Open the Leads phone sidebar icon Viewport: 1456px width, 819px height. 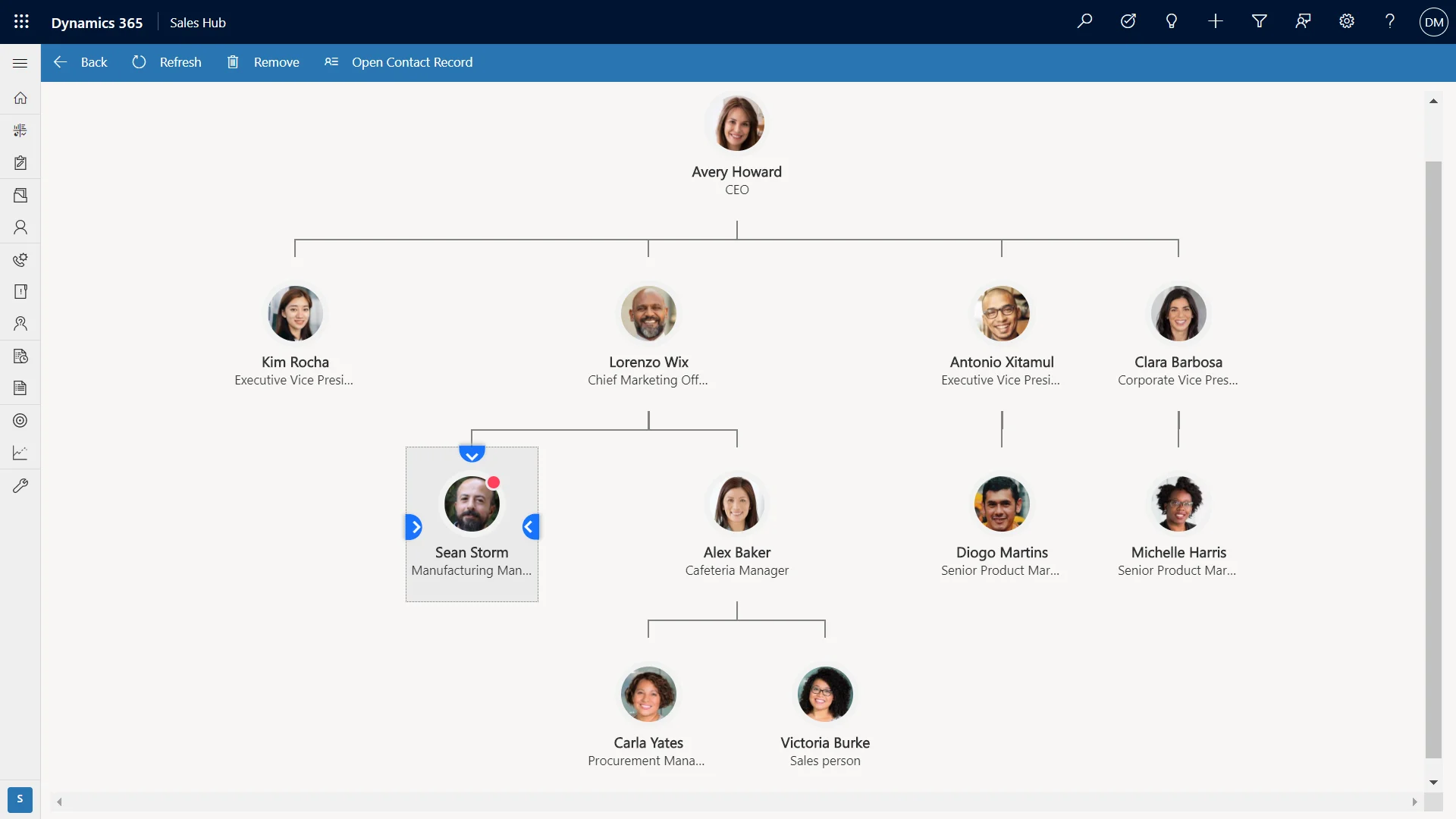(20, 259)
